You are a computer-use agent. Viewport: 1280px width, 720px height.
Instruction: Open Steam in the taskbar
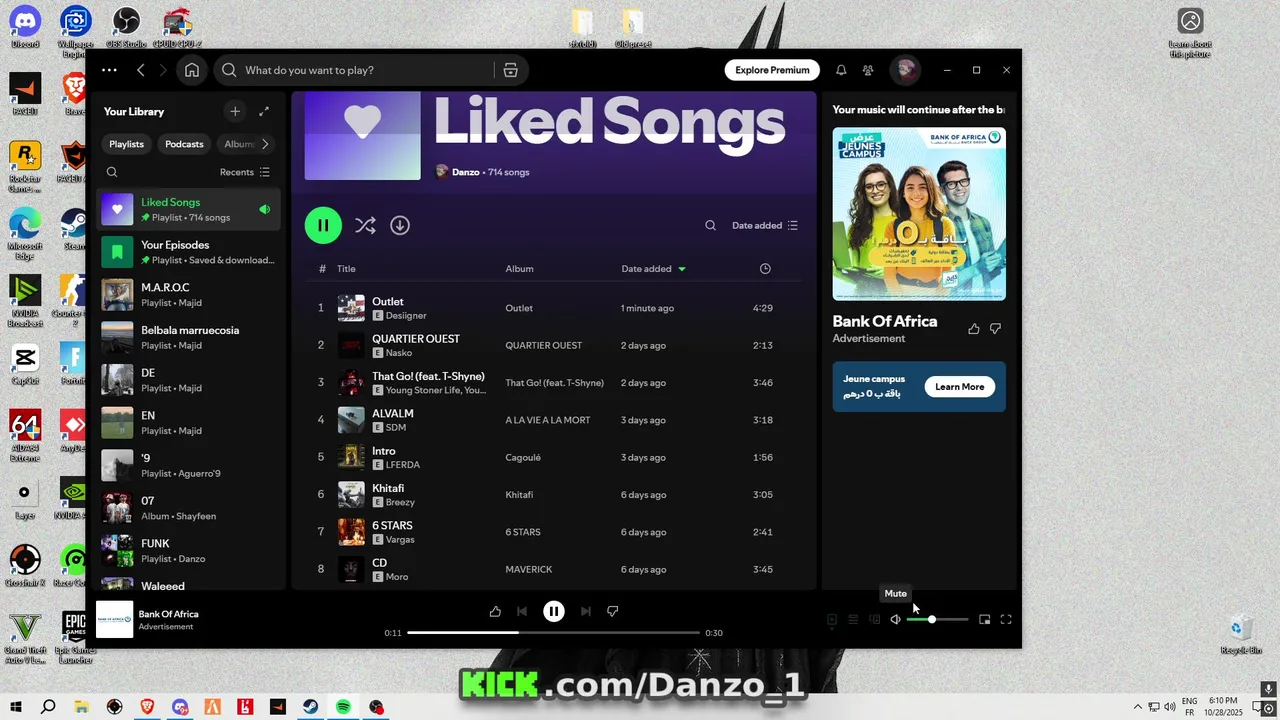pyautogui.click(x=311, y=707)
